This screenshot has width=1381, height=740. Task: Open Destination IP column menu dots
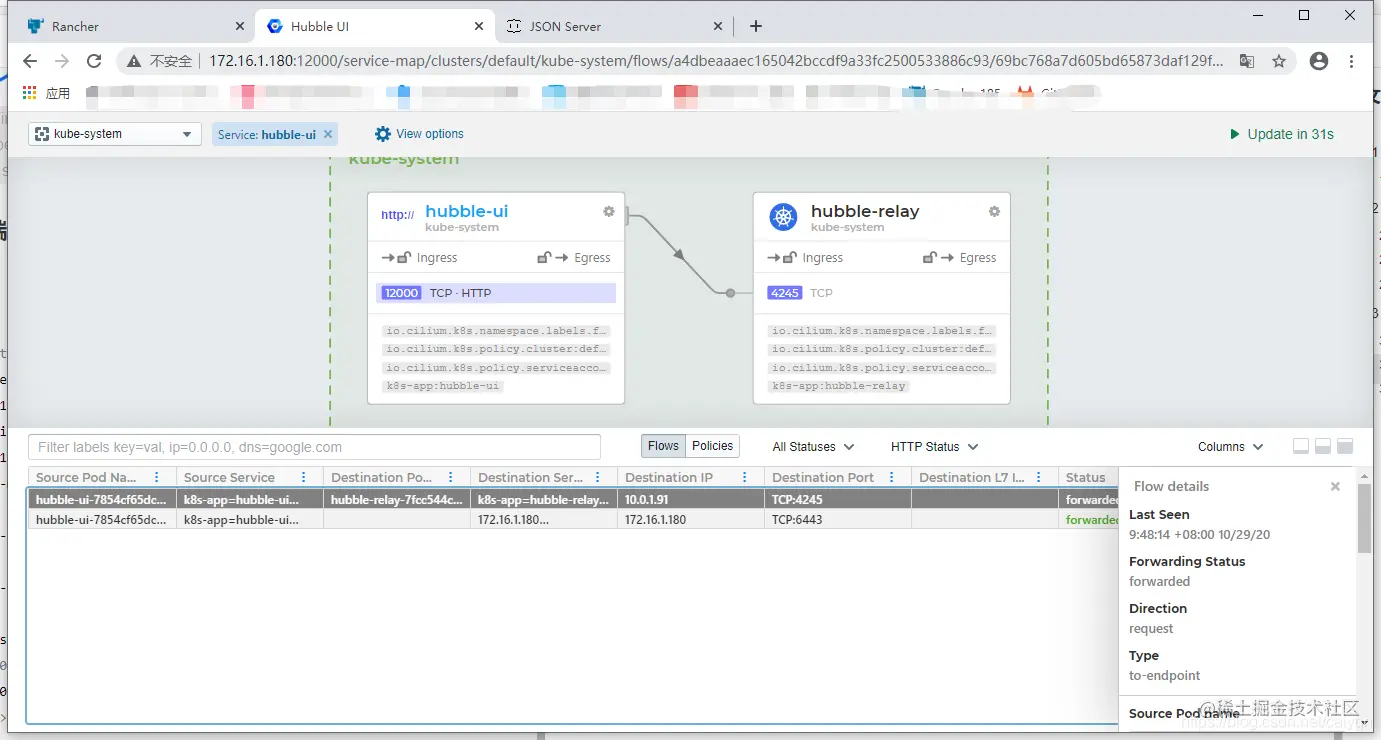pyautogui.click(x=745, y=478)
